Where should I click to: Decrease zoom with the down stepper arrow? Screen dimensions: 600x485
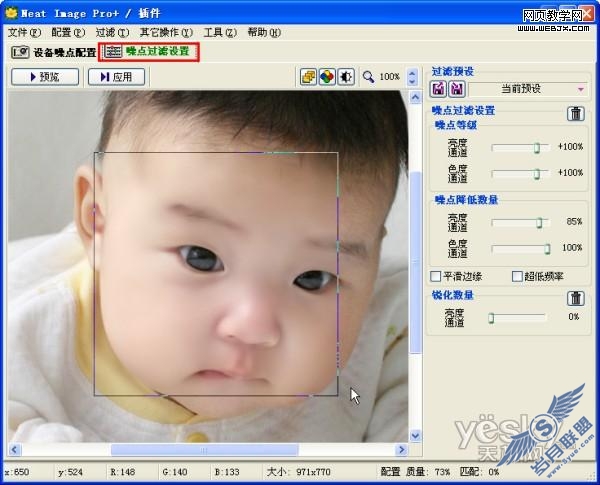412,81
